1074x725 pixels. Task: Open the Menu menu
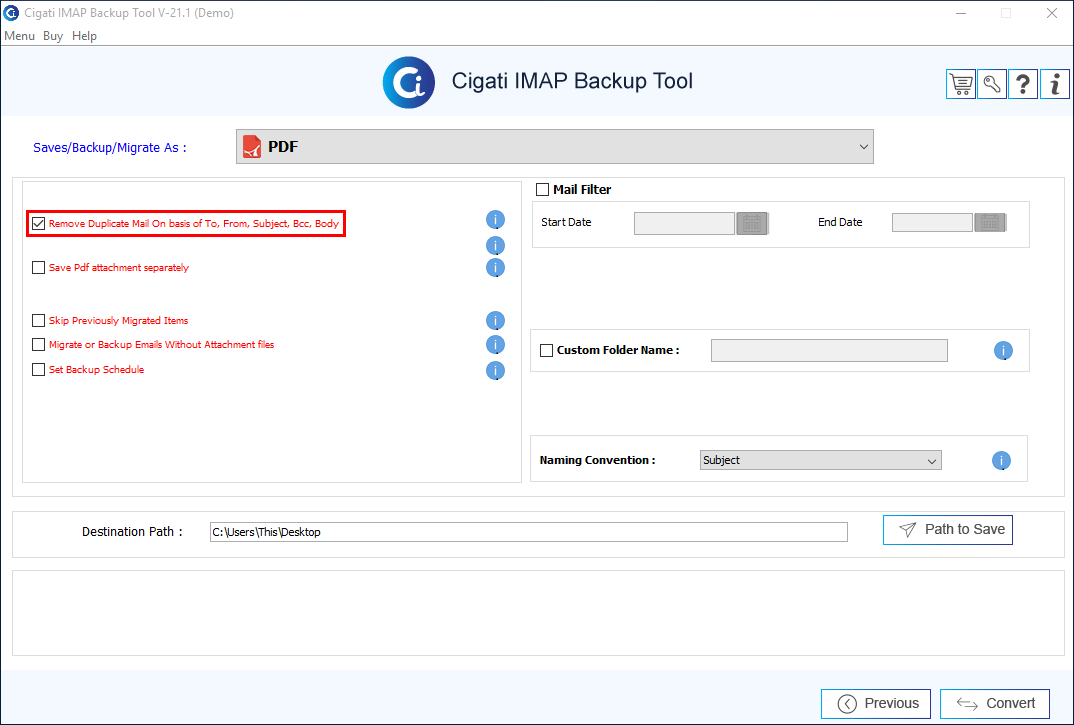tap(19, 36)
